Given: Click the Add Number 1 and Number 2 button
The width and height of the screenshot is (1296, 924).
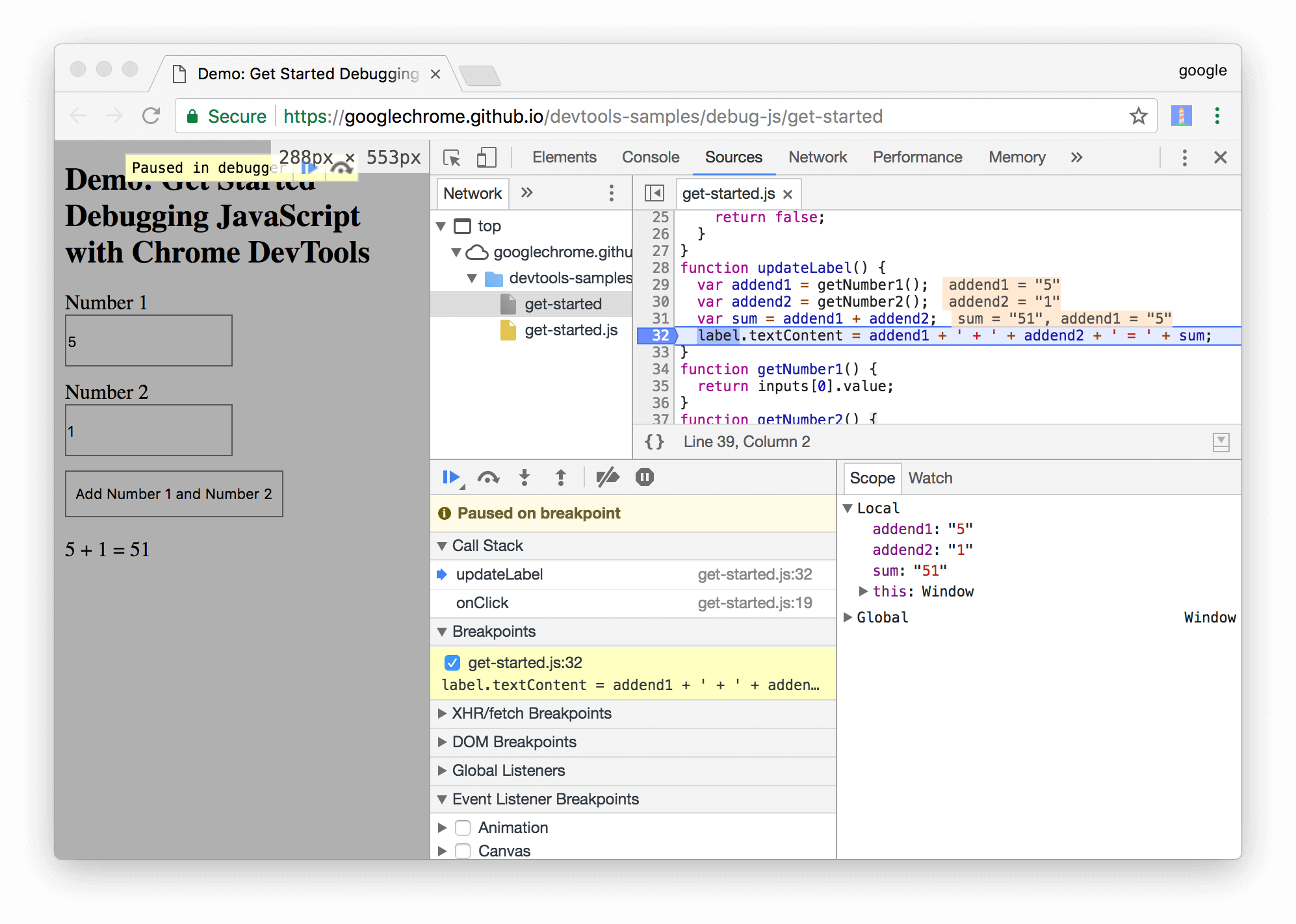Looking at the screenshot, I should (x=174, y=494).
